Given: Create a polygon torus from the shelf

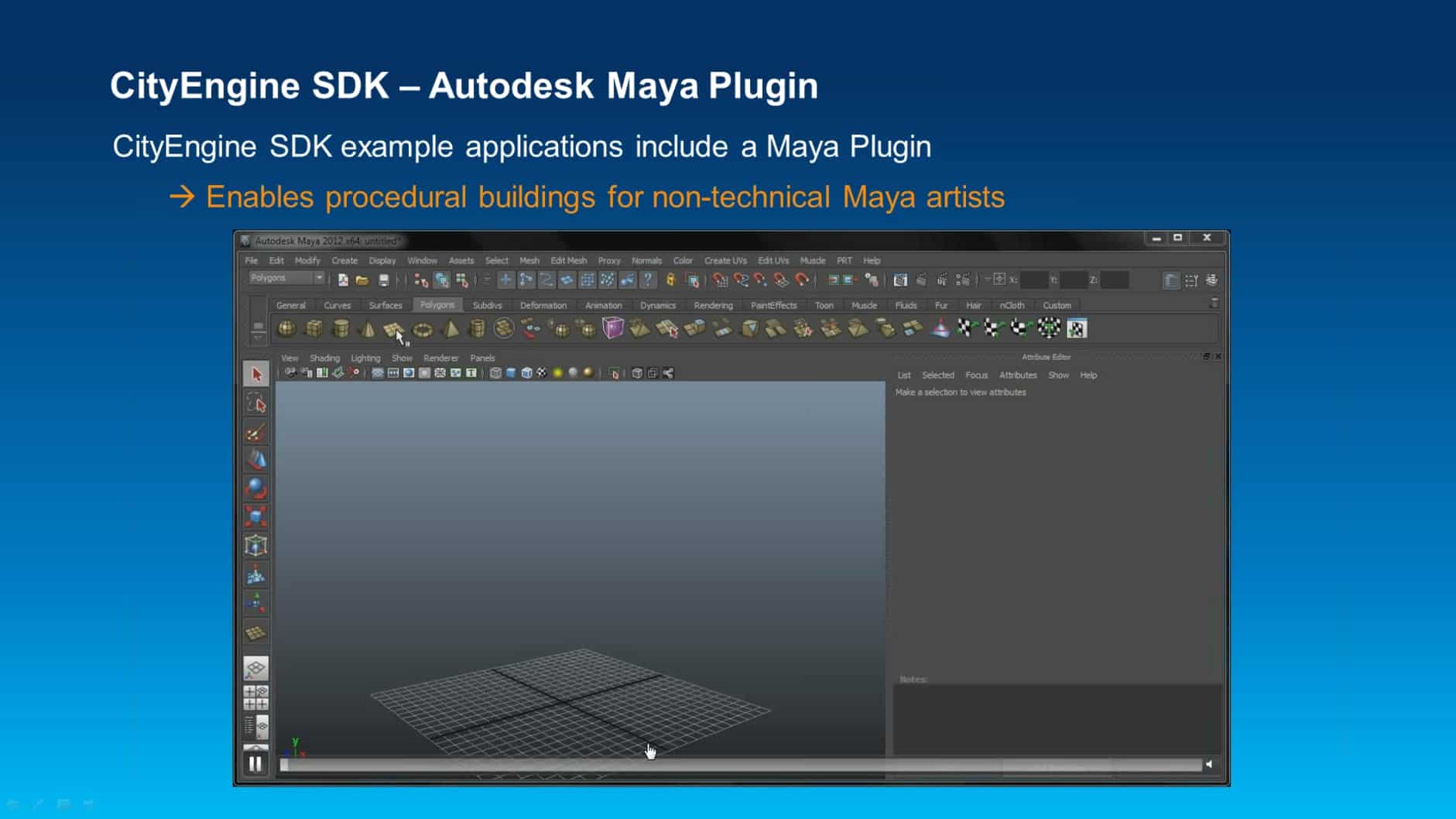Looking at the screenshot, I should 423,330.
